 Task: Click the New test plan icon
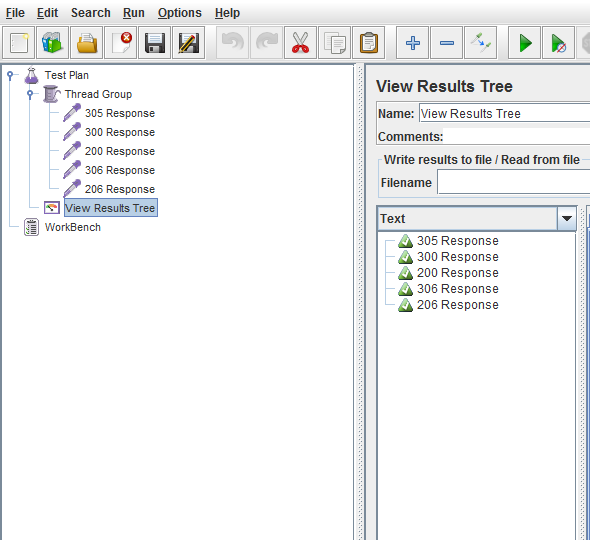click(x=18, y=43)
